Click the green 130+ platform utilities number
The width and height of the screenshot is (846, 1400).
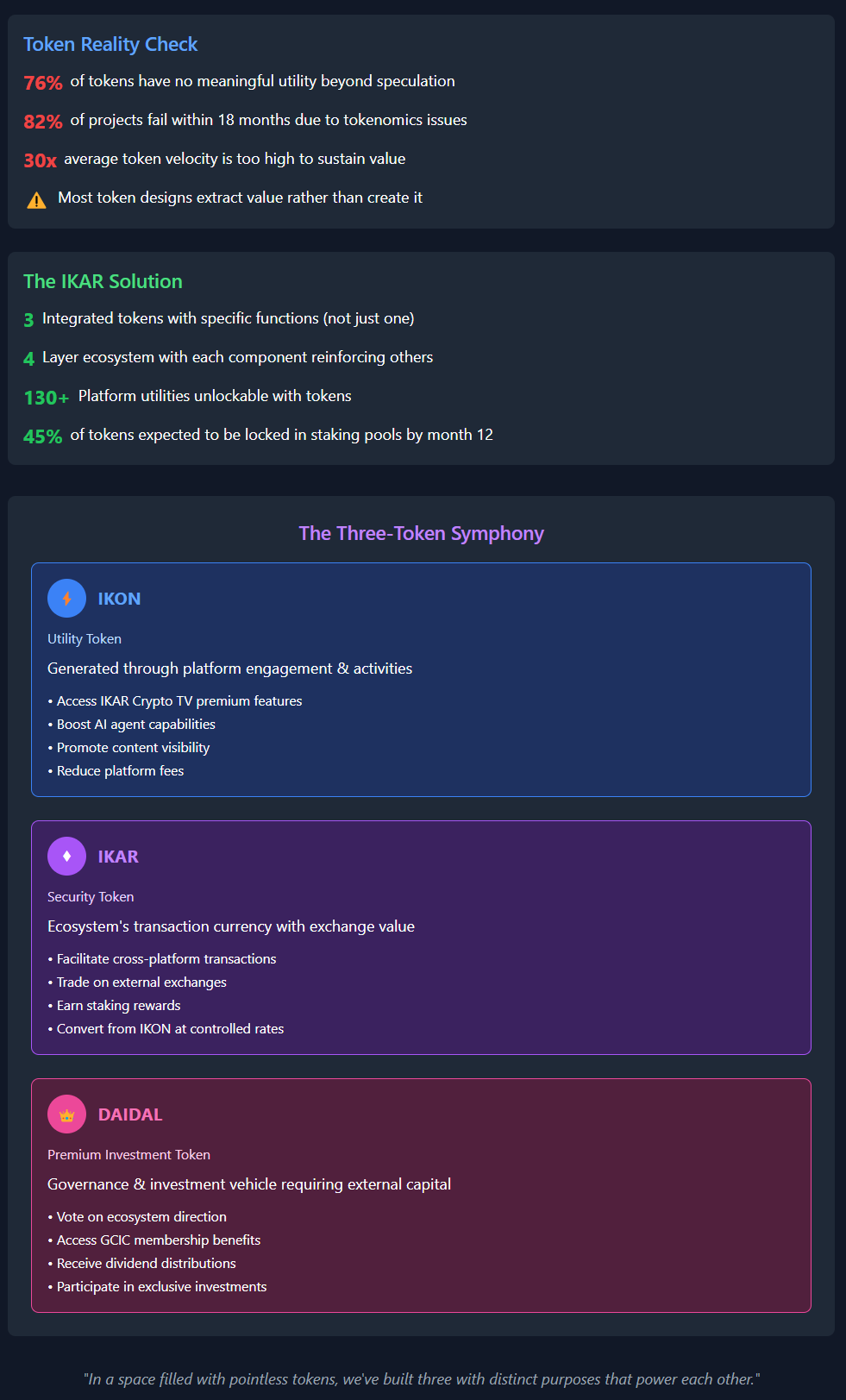(47, 398)
